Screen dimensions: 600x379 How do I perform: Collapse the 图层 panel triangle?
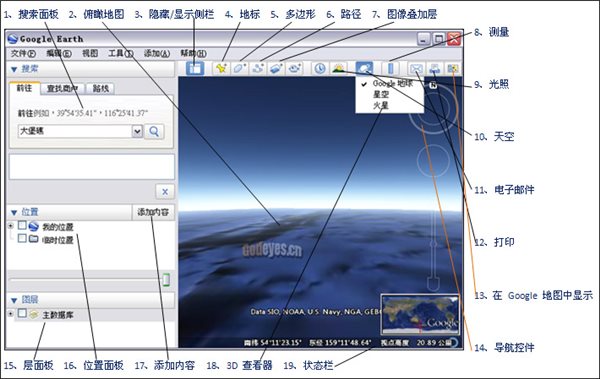click(14, 300)
